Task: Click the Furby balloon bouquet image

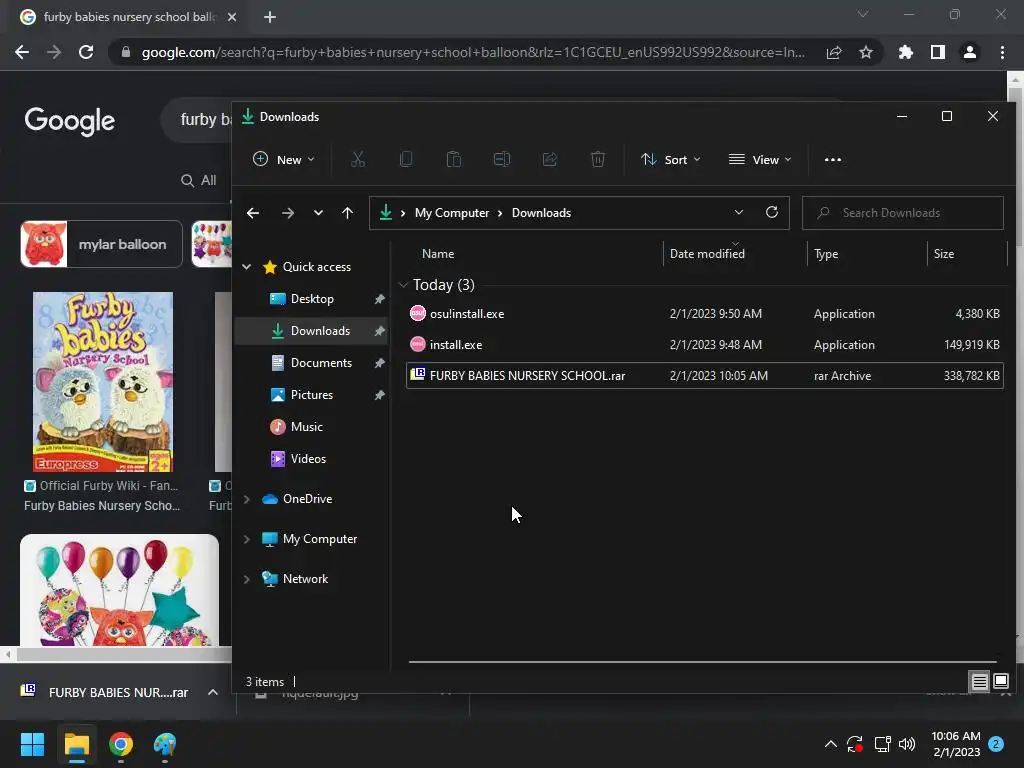Action: click(x=120, y=590)
